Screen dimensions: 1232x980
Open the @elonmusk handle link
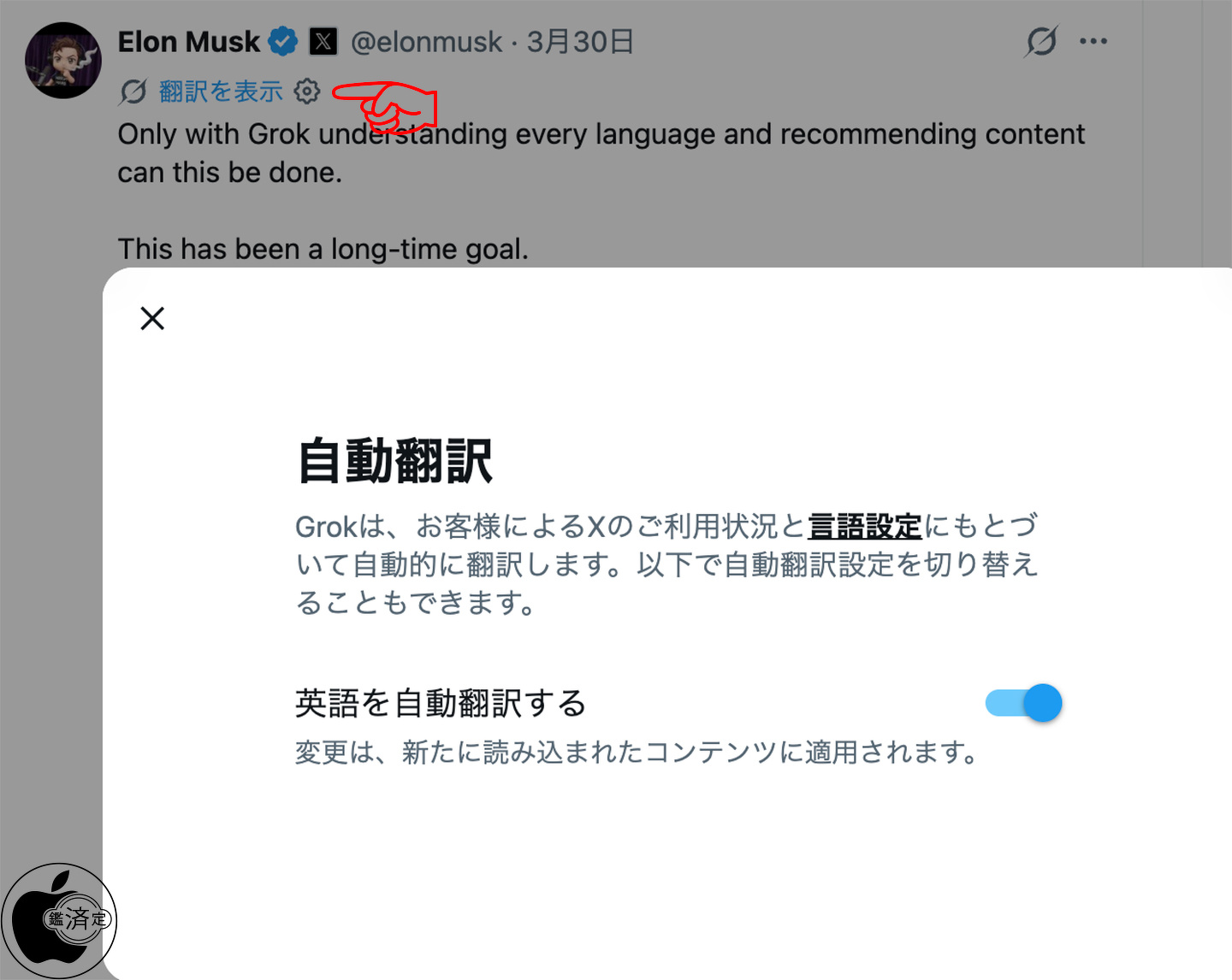coord(426,42)
